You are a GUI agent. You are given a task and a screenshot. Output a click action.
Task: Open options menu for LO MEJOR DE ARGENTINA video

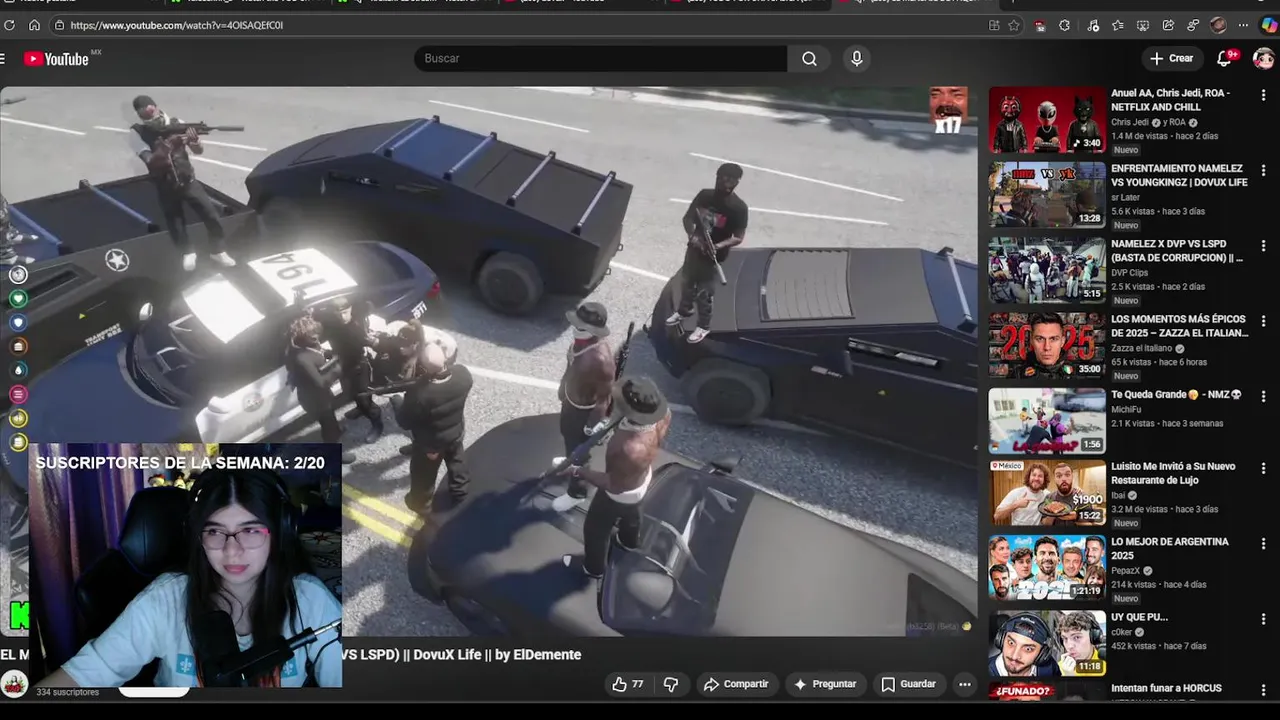pyautogui.click(x=1263, y=544)
